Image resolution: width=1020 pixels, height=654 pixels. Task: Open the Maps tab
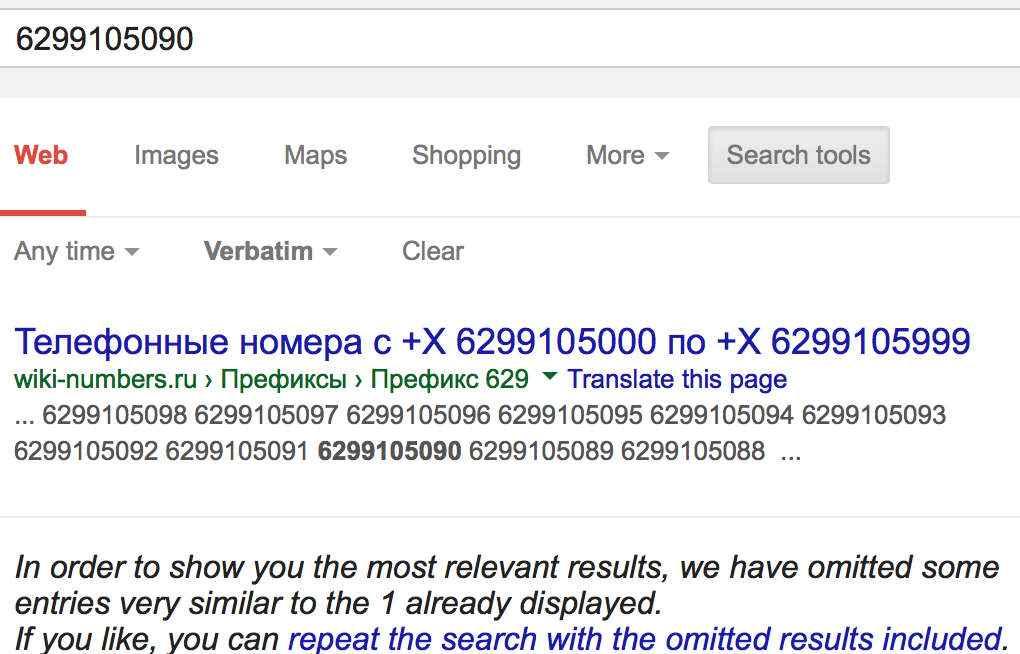(315, 156)
